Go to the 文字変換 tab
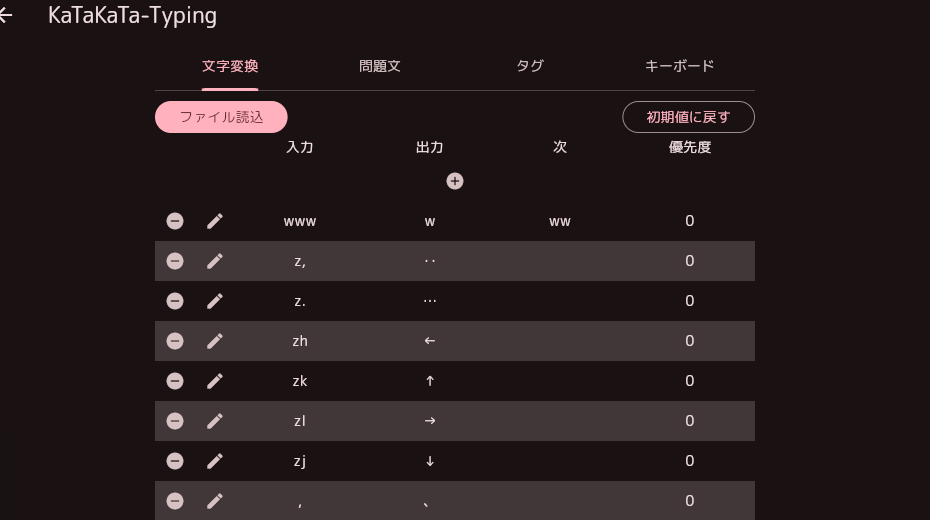Viewport: 930px width, 520px height. tap(230, 66)
